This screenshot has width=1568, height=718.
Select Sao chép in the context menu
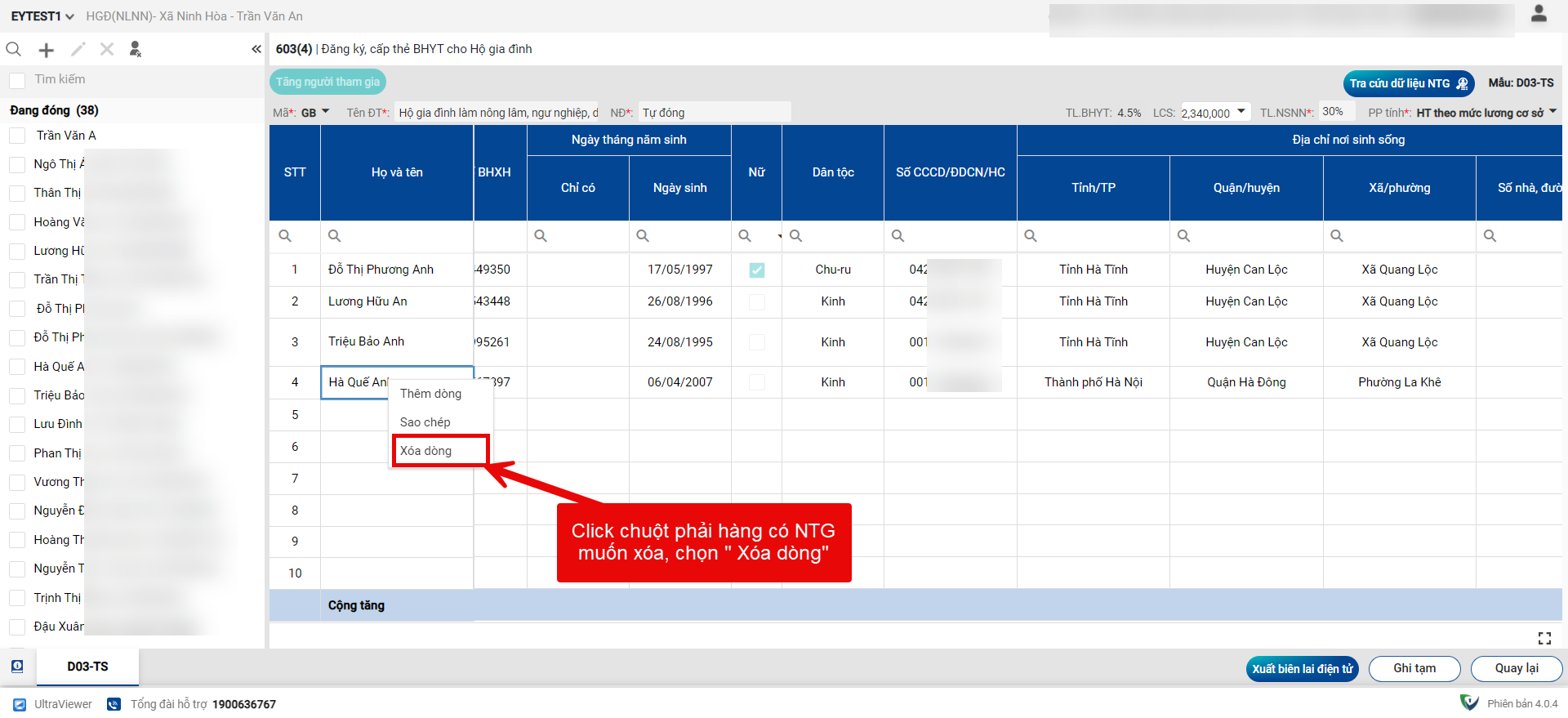[425, 422]
